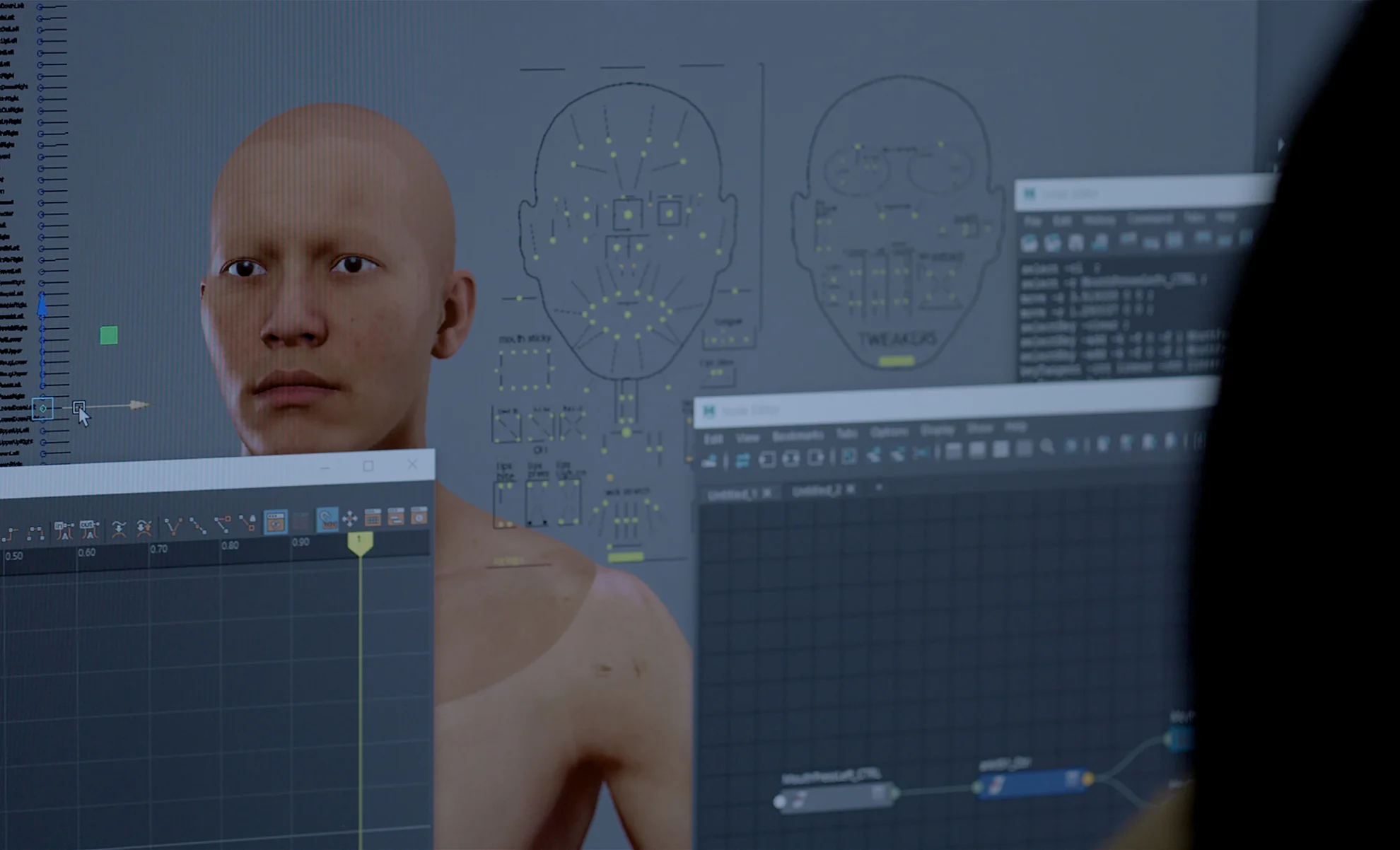Select the auto out-tangent tool

click(x=89, y=529)
